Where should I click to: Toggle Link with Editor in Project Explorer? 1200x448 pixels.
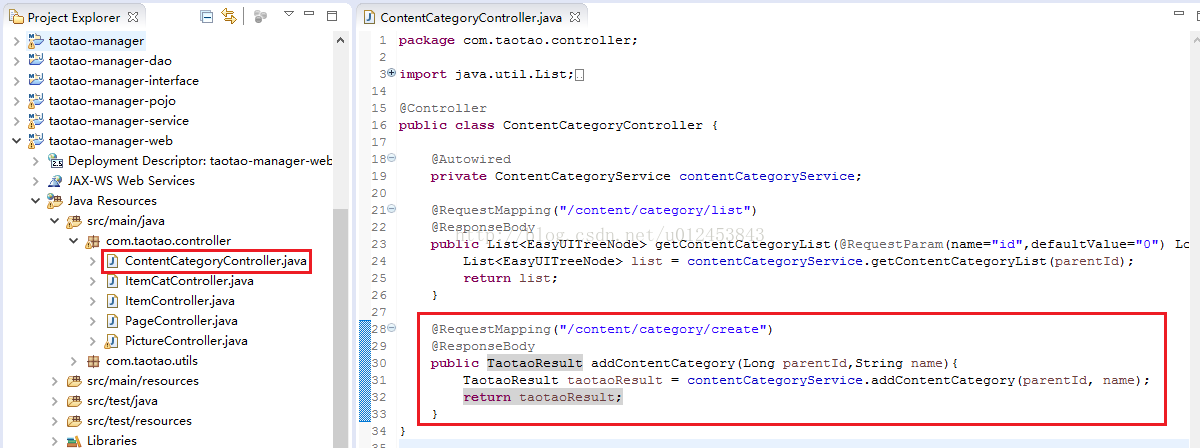point(229,16)
